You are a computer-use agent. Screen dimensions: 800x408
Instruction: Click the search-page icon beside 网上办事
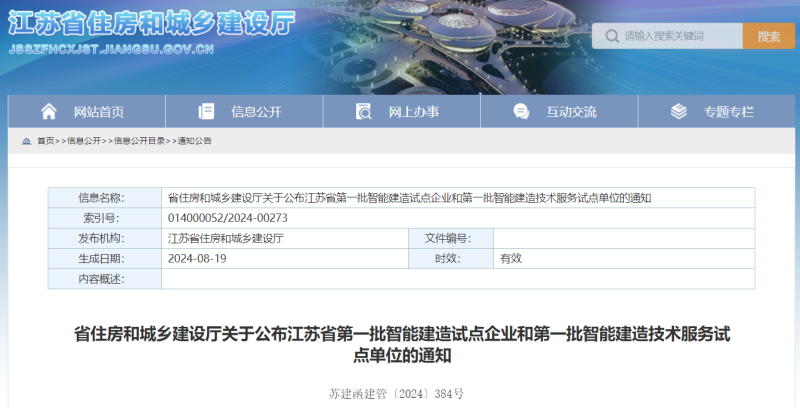[x=363, y=111]
